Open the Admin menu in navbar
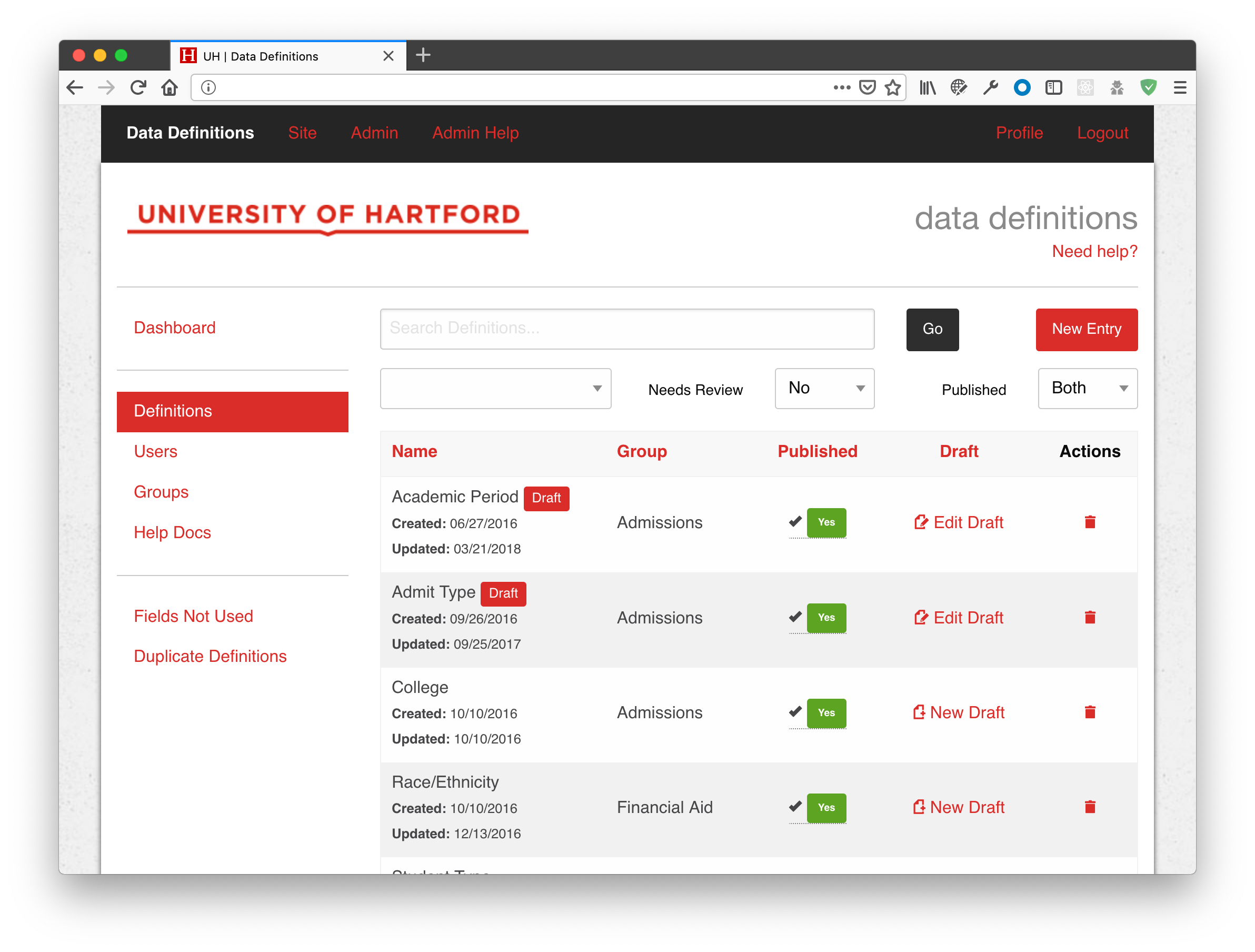 pos(374,133)
